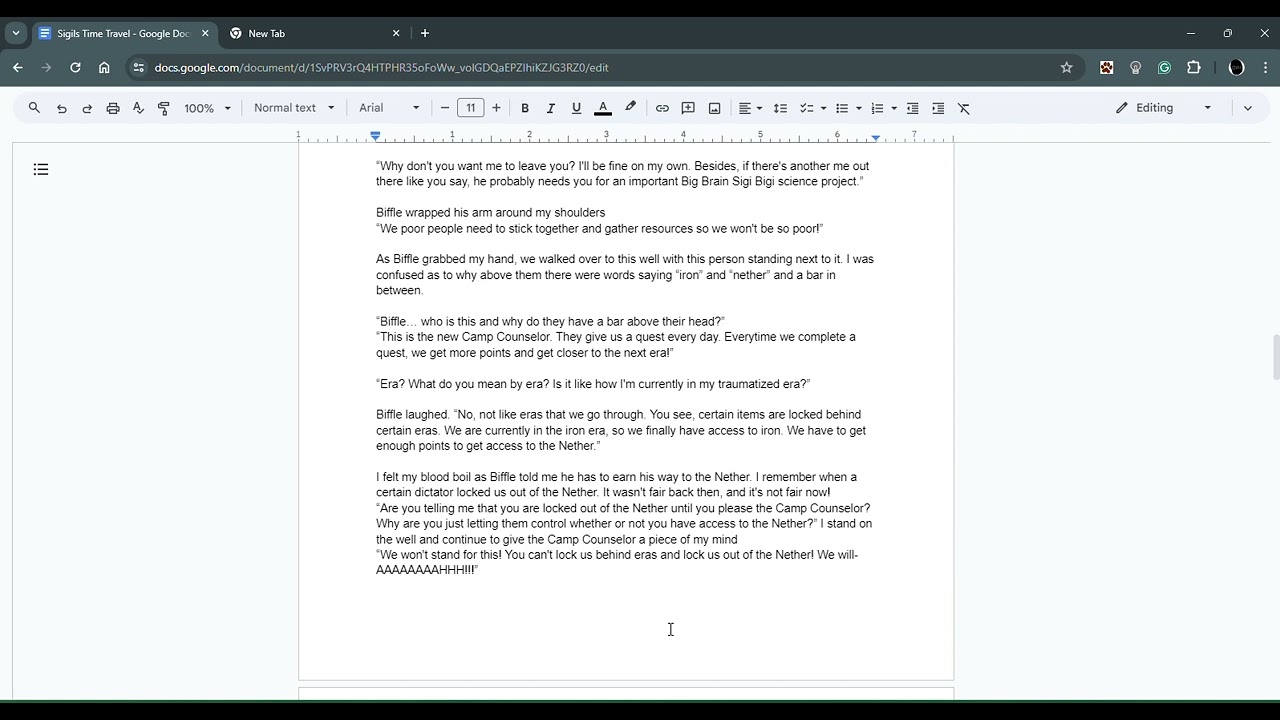
Task: Increase indent of the paragraph
Action: 938,108
